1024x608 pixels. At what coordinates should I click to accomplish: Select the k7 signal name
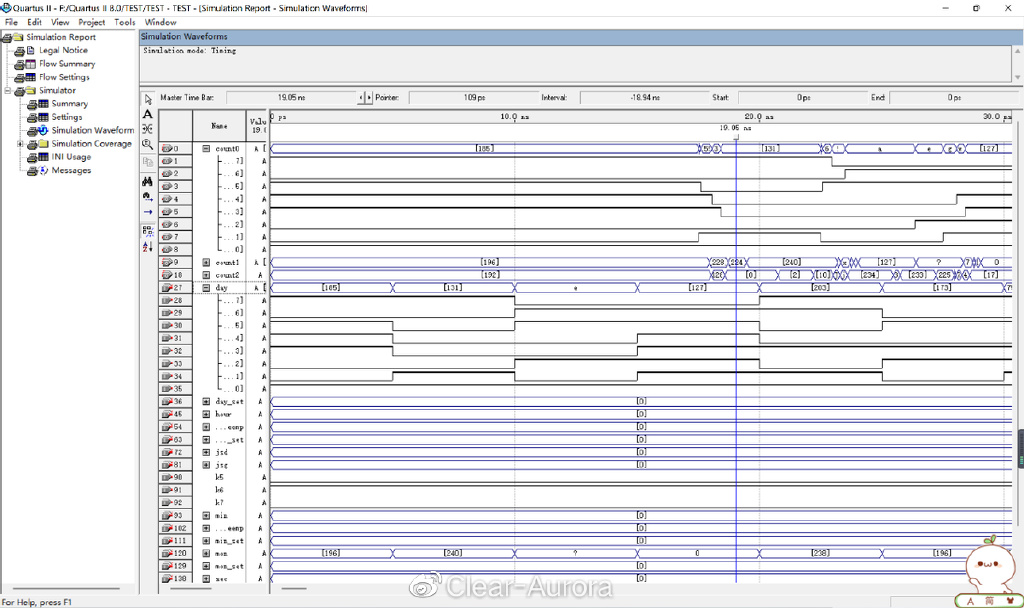(x=219, y=503)
